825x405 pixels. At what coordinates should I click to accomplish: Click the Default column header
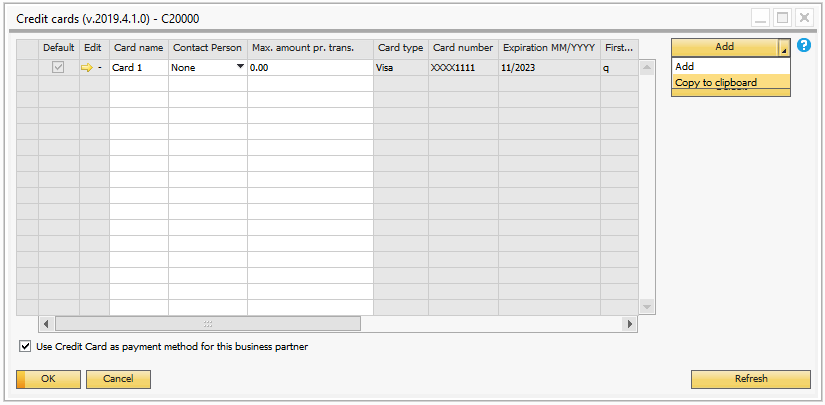tap(59, 48)
